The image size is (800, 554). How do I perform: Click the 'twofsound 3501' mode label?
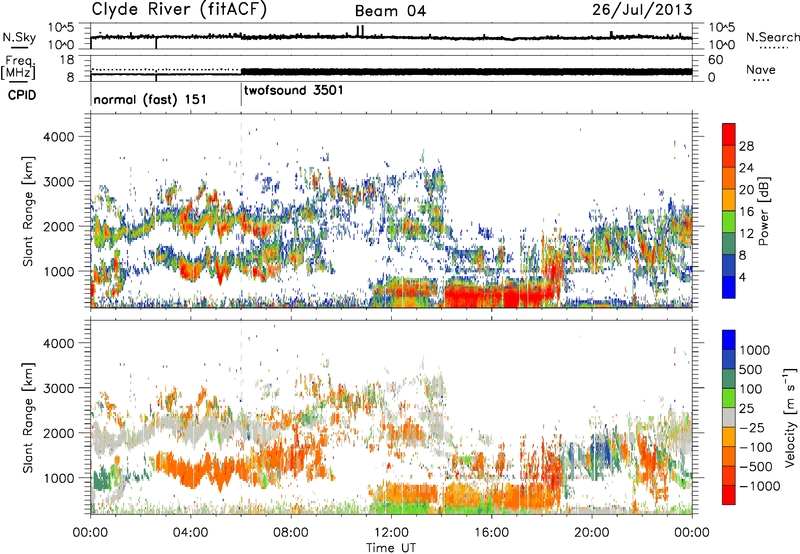[x=294, y=91]
